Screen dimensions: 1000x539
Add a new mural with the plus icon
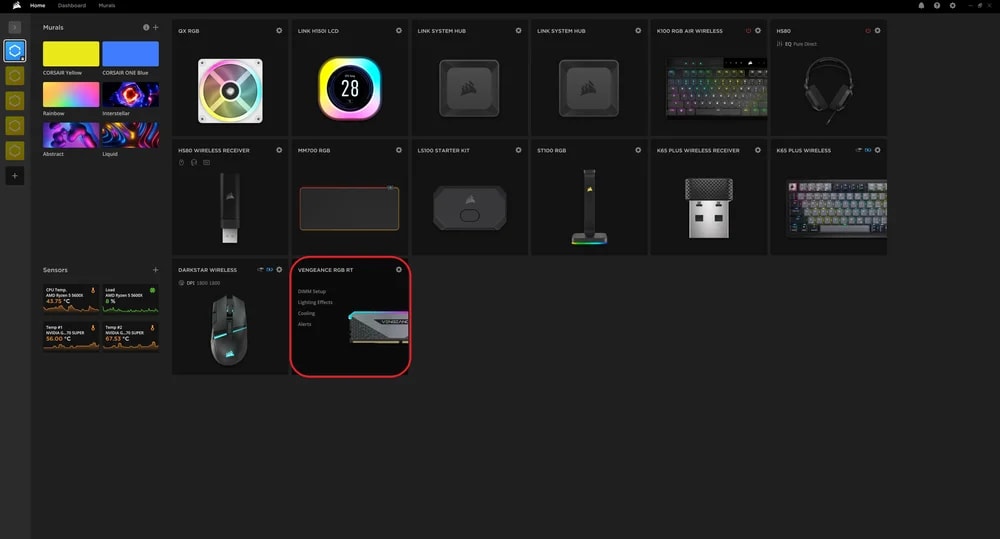pos(156,27)
